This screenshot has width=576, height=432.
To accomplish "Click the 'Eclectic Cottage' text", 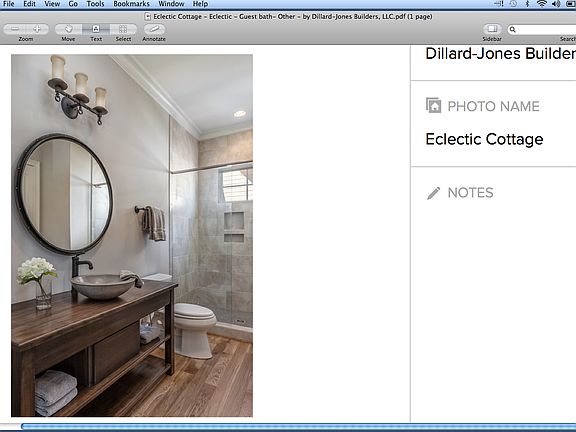I will pos(484,140).
